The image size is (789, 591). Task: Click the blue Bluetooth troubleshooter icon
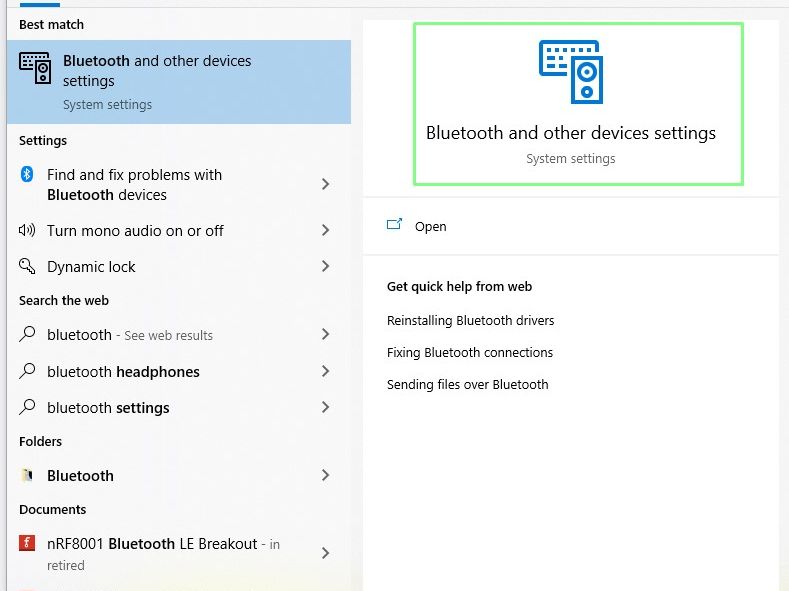click(27, 175)
